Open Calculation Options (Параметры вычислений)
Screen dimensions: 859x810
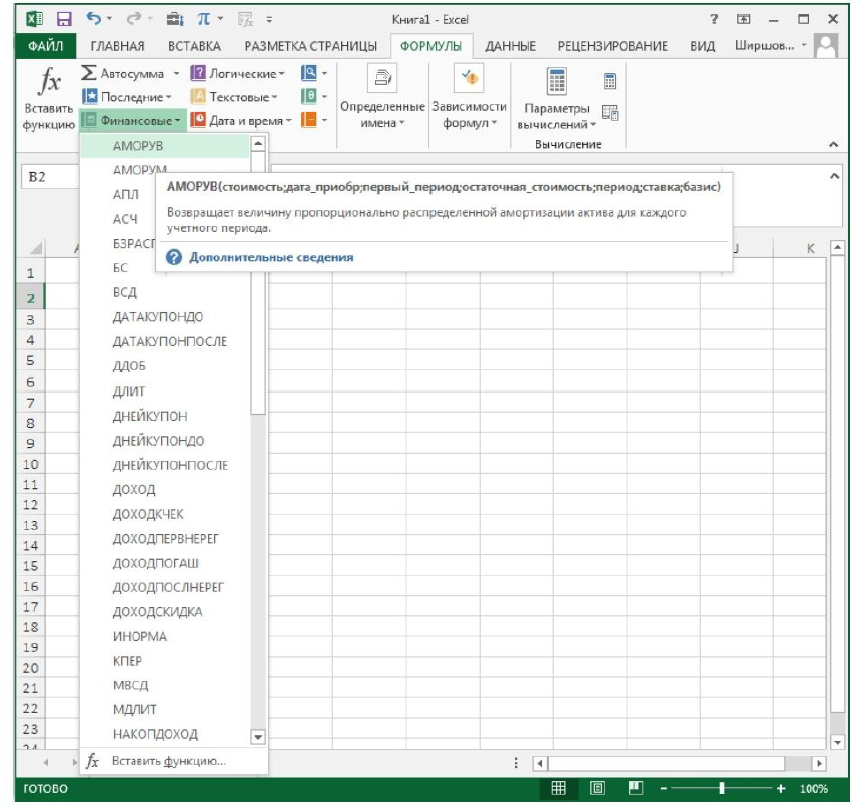coord(557,99)
